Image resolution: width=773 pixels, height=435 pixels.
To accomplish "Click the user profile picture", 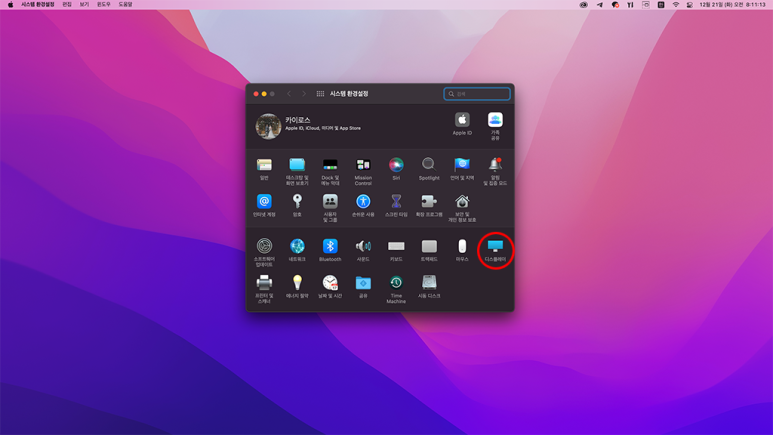I will [268, 126].
